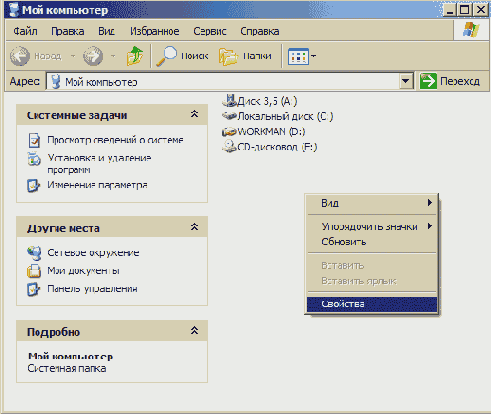Click Установка и удаление программ link
Viewport: 491px width, 414px height.
pyautogui.click(x=99, y=164)
